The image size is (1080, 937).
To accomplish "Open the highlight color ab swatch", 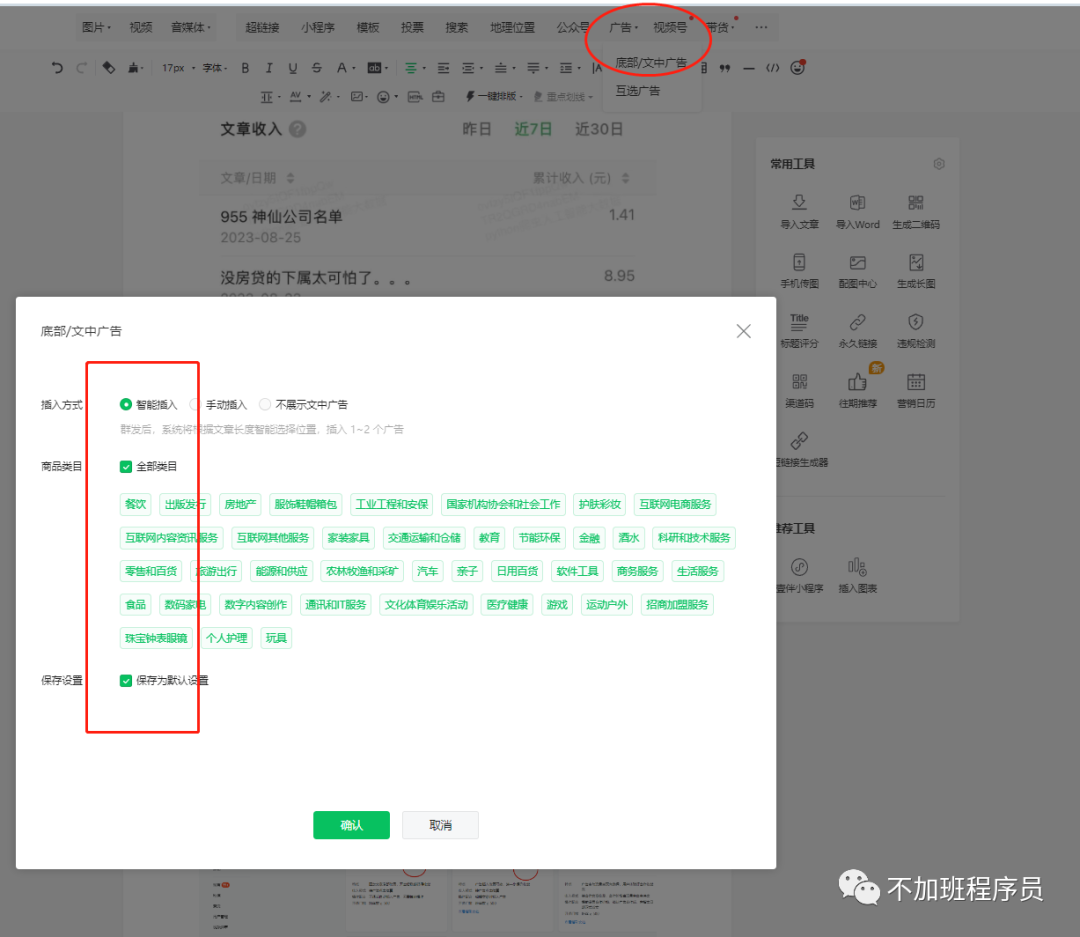I will coord(377,68).
